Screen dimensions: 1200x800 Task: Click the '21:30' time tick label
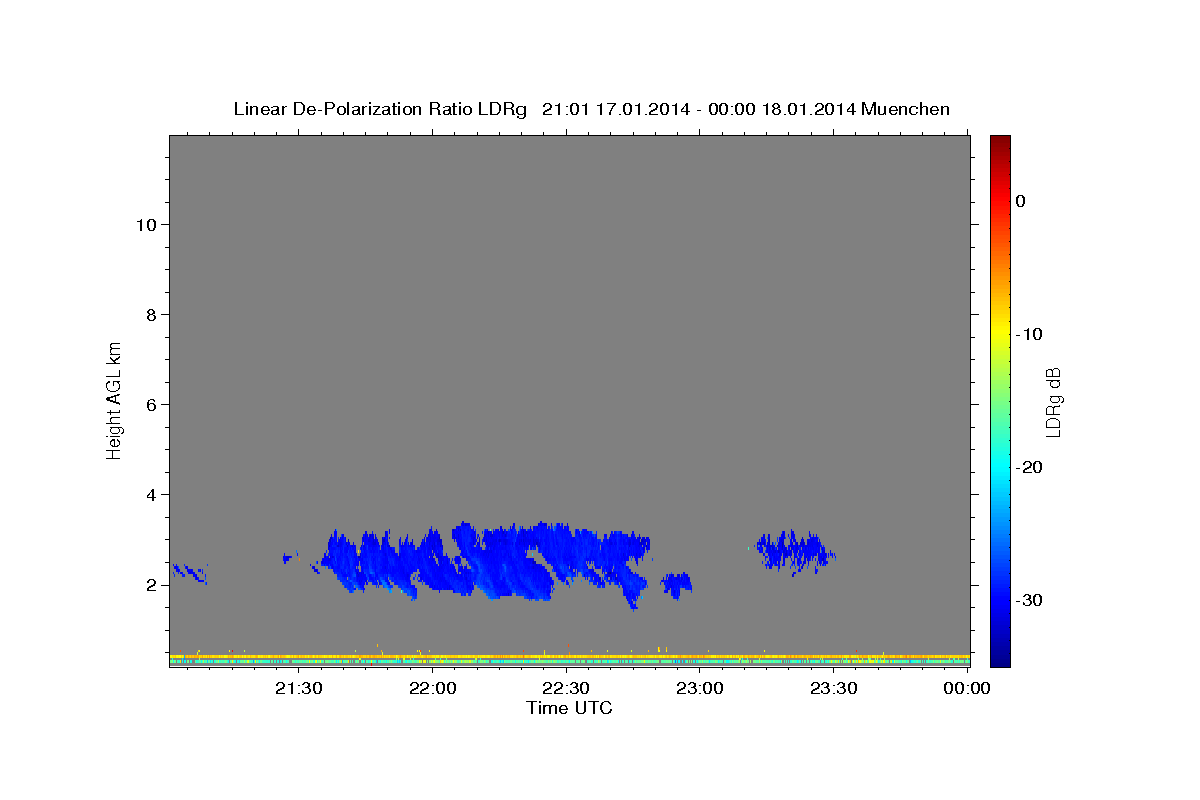298,688
